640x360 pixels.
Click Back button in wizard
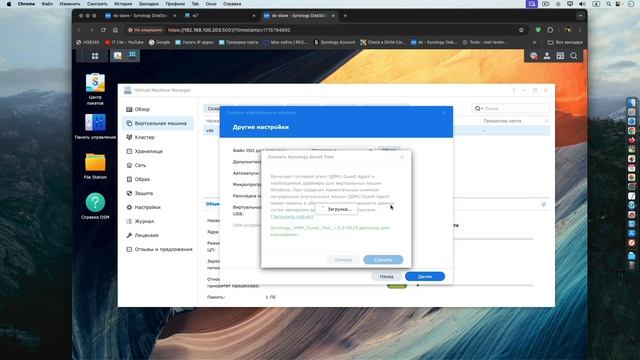click(387, 276)
